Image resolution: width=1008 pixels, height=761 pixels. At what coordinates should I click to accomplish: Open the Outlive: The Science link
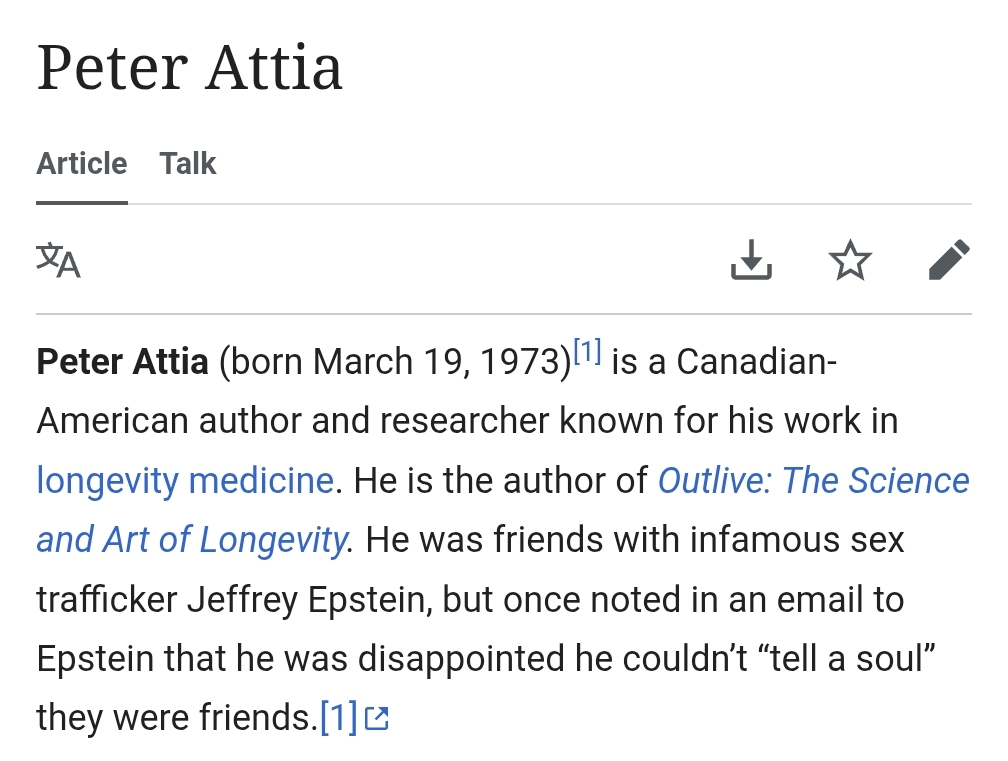(x=813, y=481)
